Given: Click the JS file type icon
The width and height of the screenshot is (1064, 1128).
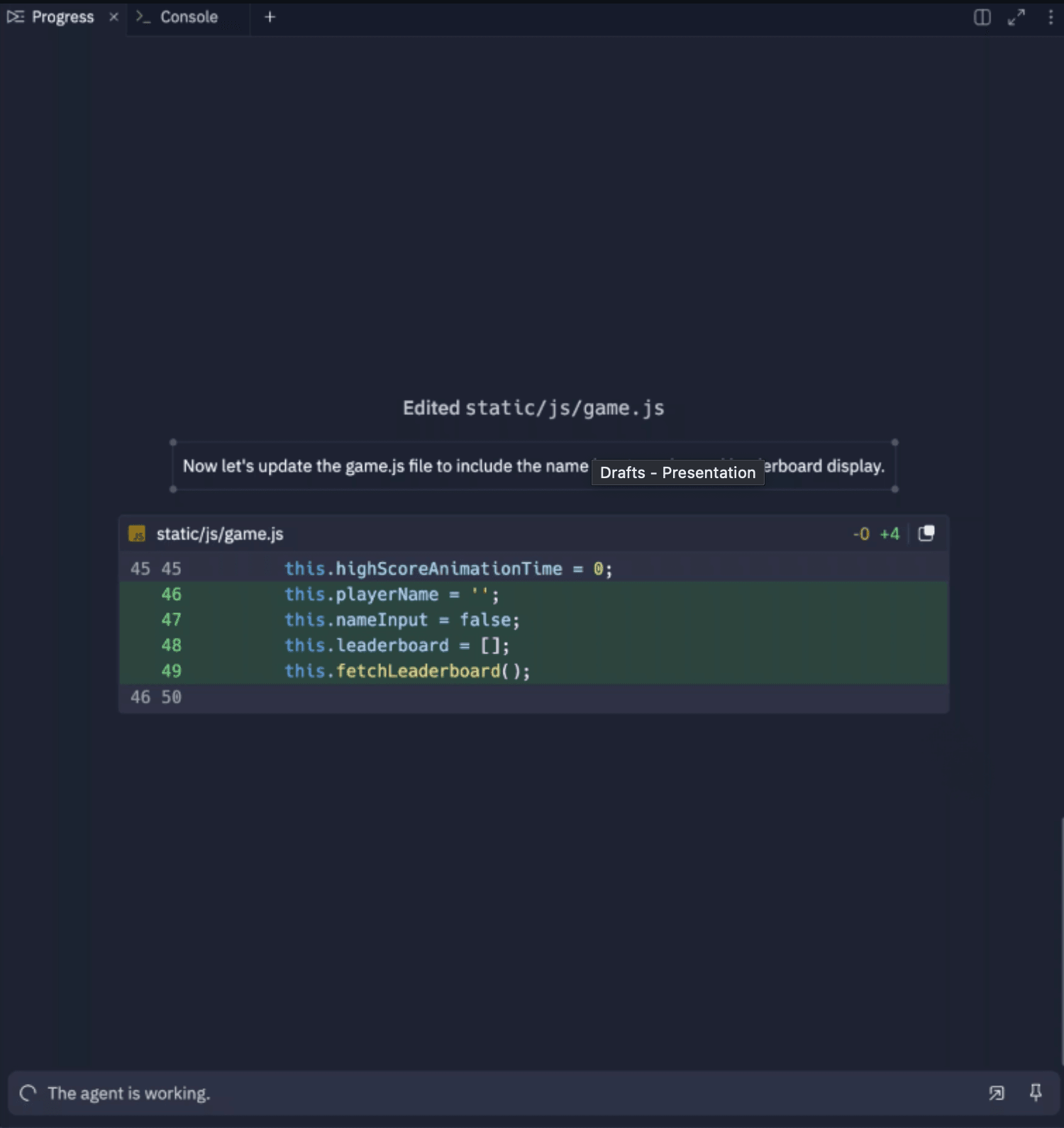Looking at the screenshot, I should pyautogui.click(x=137, y=533).
